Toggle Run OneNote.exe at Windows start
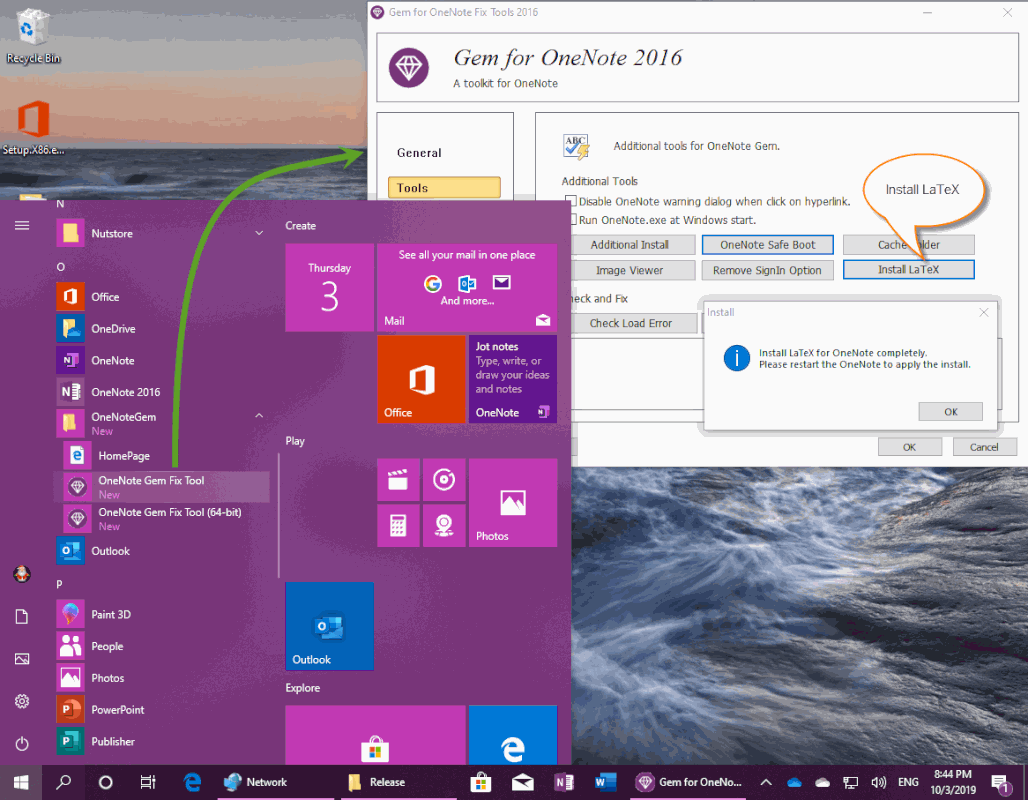 pos(571,219)
